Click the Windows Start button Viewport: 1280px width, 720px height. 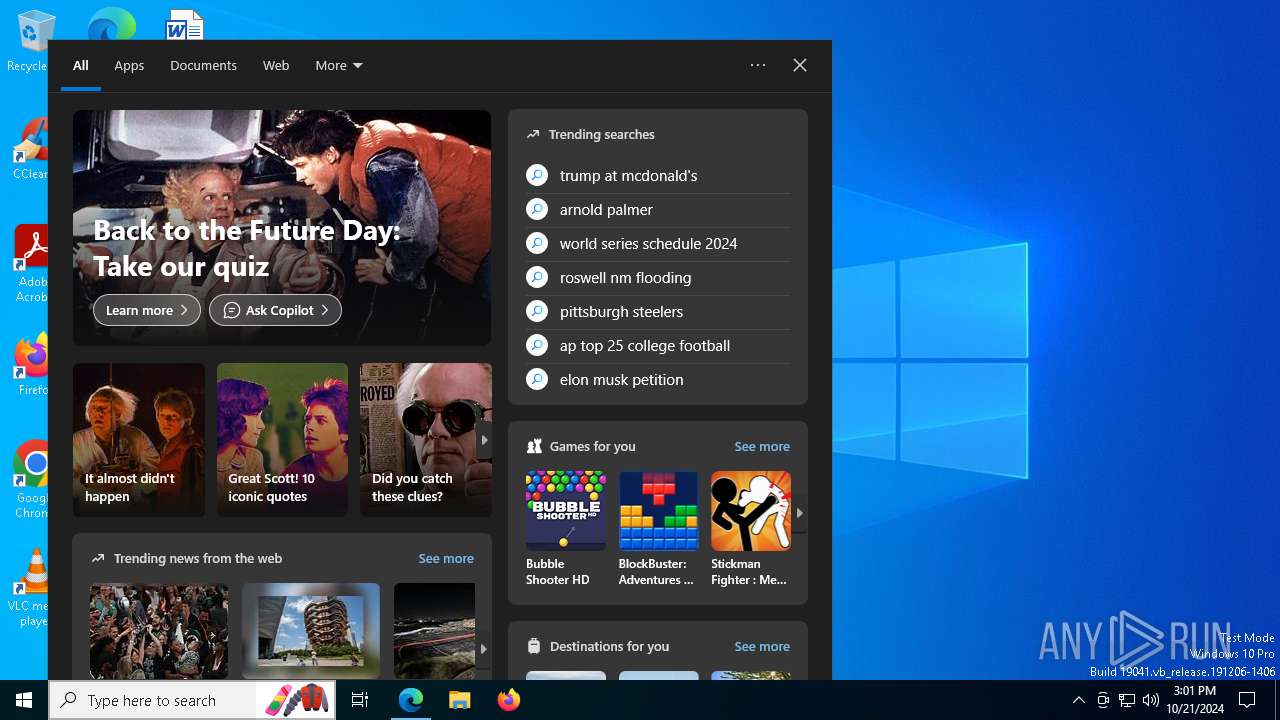pos(24,700)
